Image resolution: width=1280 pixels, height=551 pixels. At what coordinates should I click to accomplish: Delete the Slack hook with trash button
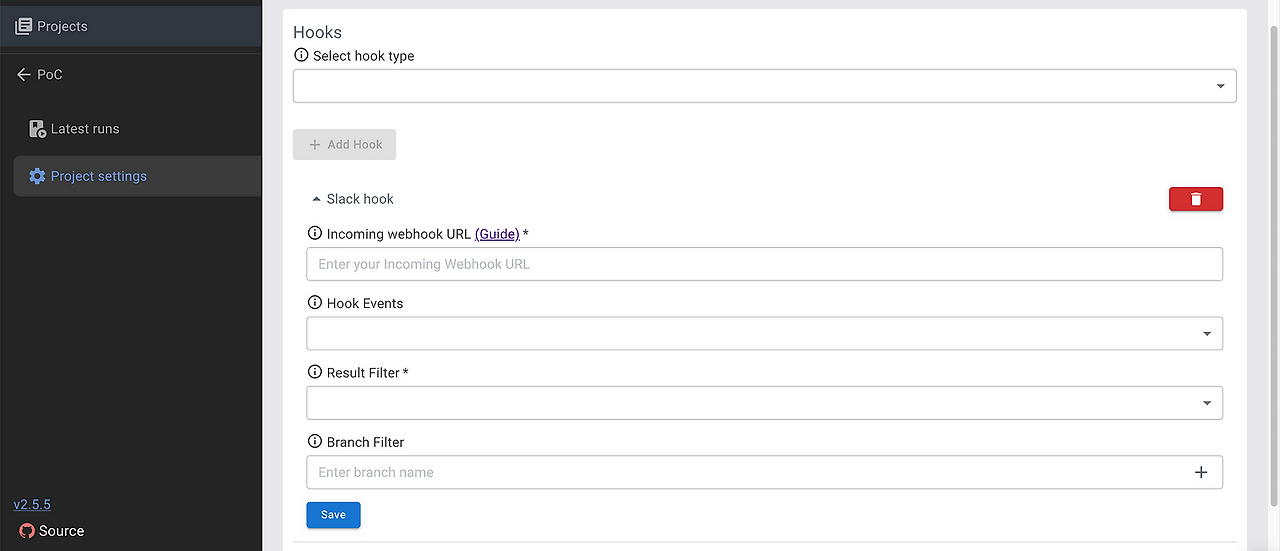1195,199
